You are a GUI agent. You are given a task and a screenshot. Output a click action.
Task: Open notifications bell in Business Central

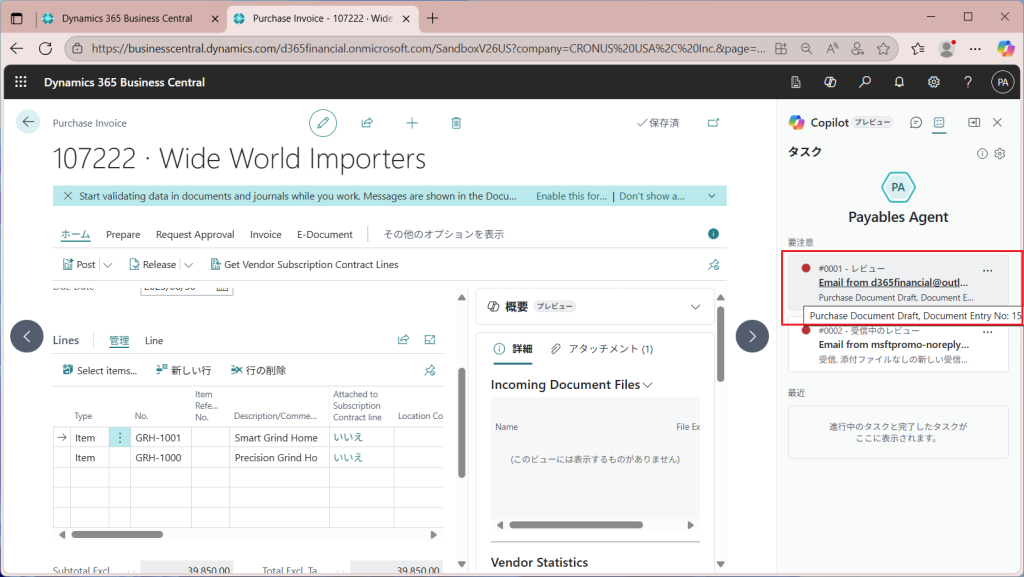pyautogui.click(x=899, y=82)
